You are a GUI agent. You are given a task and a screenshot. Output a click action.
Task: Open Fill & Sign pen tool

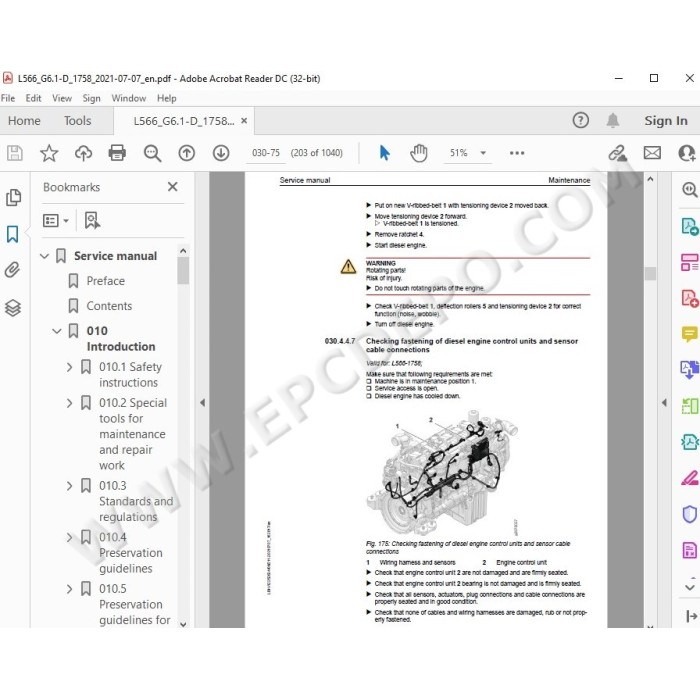point(690,478)
